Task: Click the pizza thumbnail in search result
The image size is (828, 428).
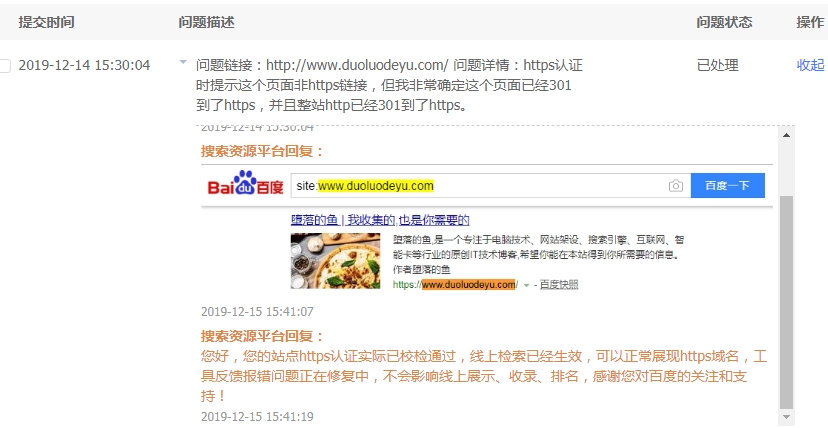Action: 335,261
